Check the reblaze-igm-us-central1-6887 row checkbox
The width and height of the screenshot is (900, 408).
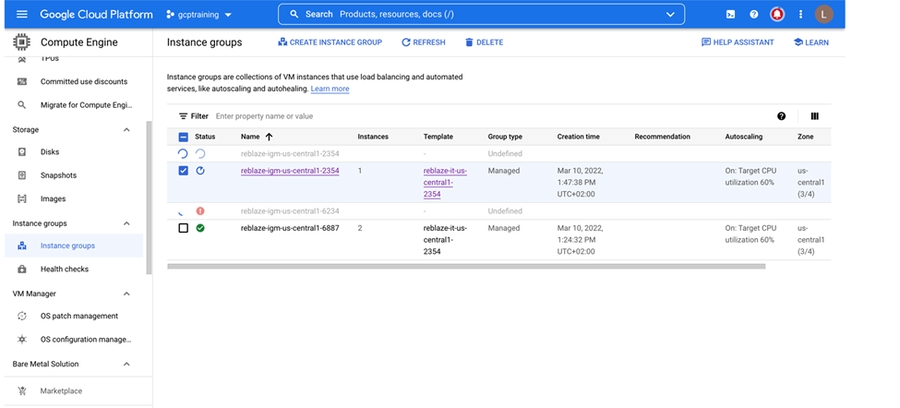[x=183, y=228]
